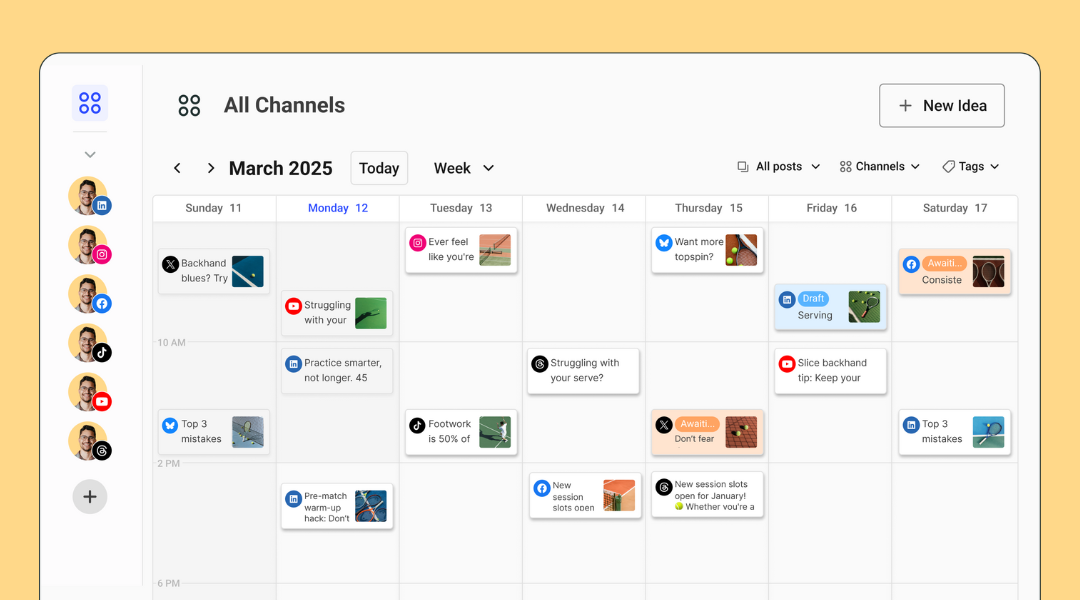Open the Week view dropdown
This screenshot has width=1080, height=600.
tap(463, 168)
